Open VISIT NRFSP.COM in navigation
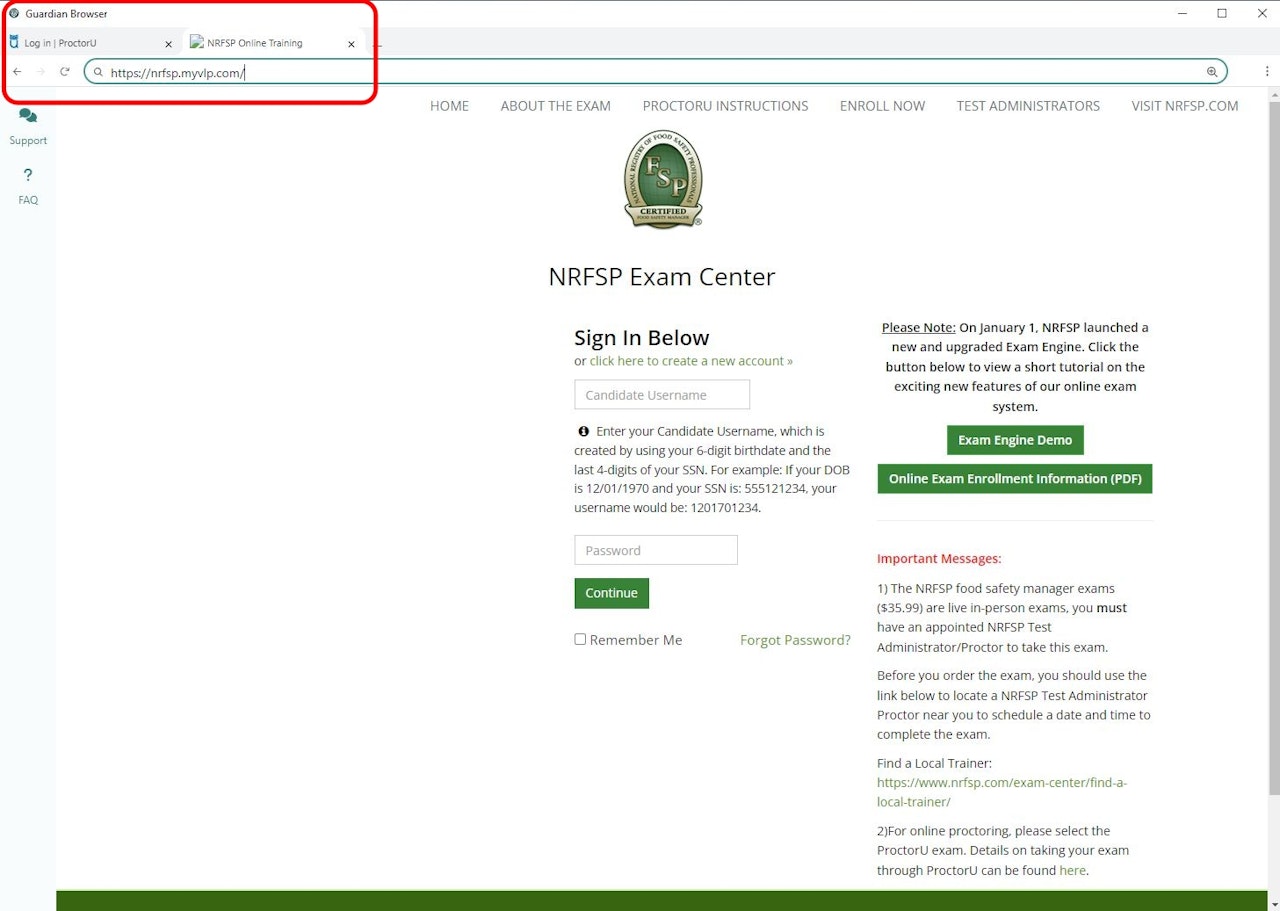 (1185, 106)
